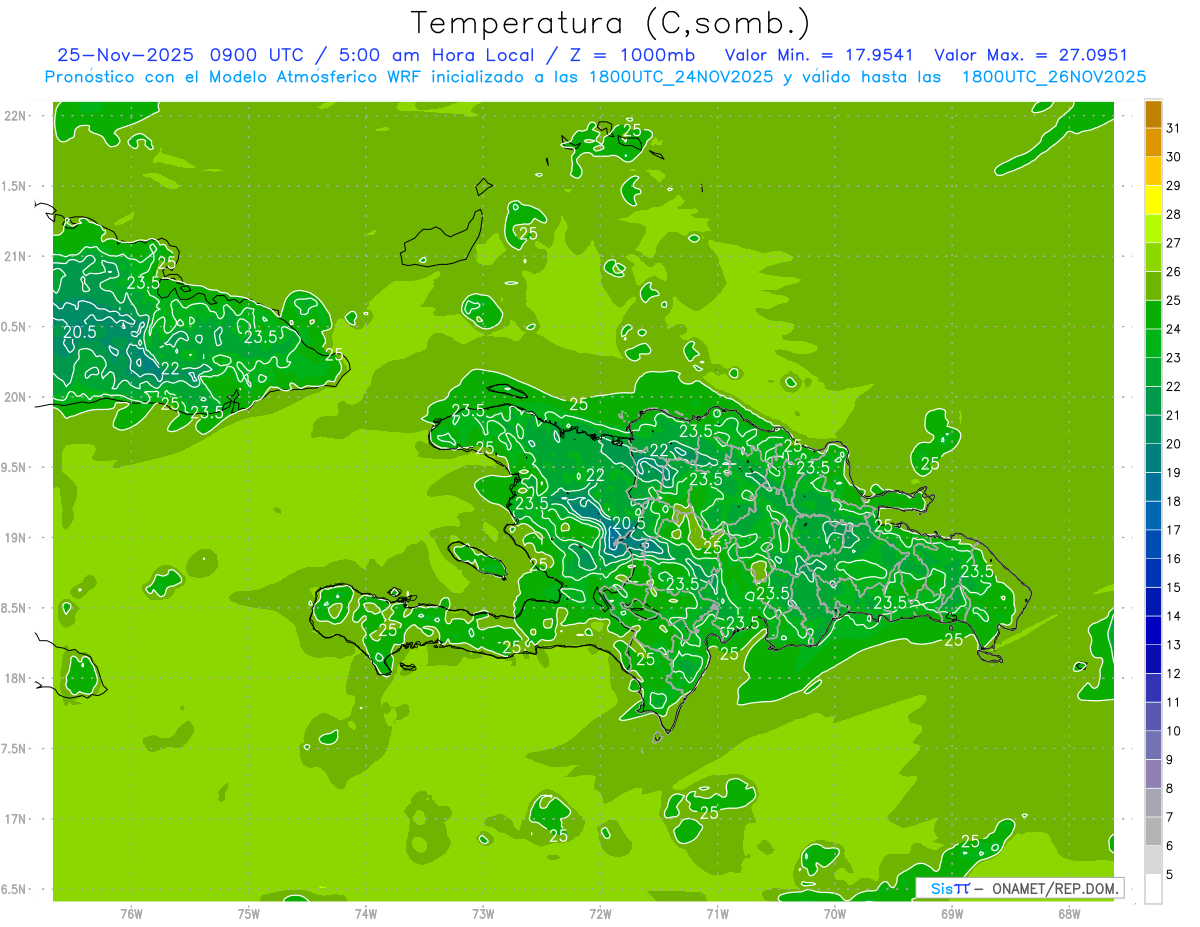Click the '18N' latitude axis label

17,678
